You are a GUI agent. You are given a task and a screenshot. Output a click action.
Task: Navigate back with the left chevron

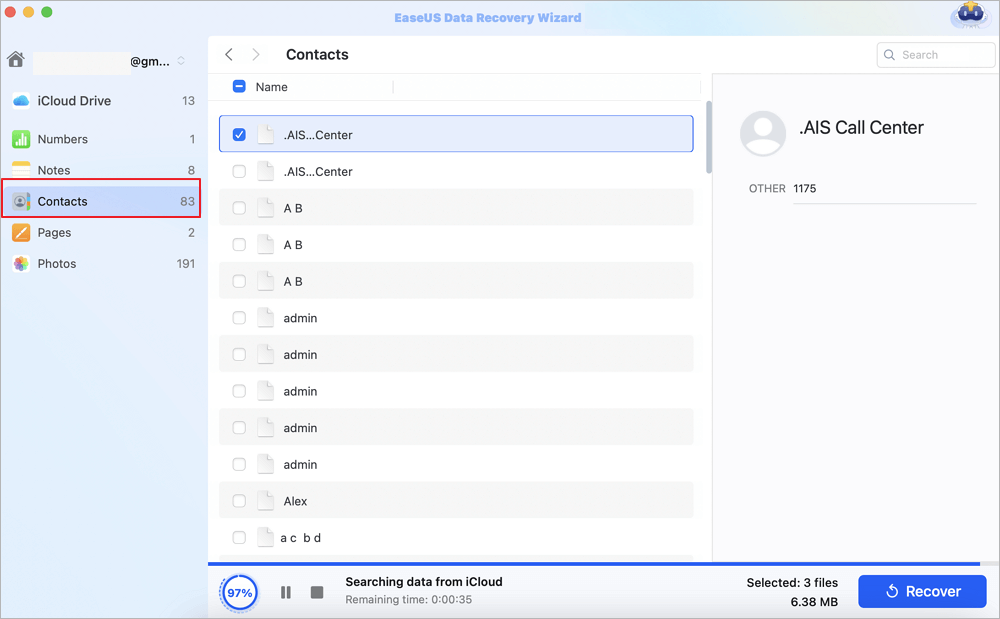click(229, 55)
